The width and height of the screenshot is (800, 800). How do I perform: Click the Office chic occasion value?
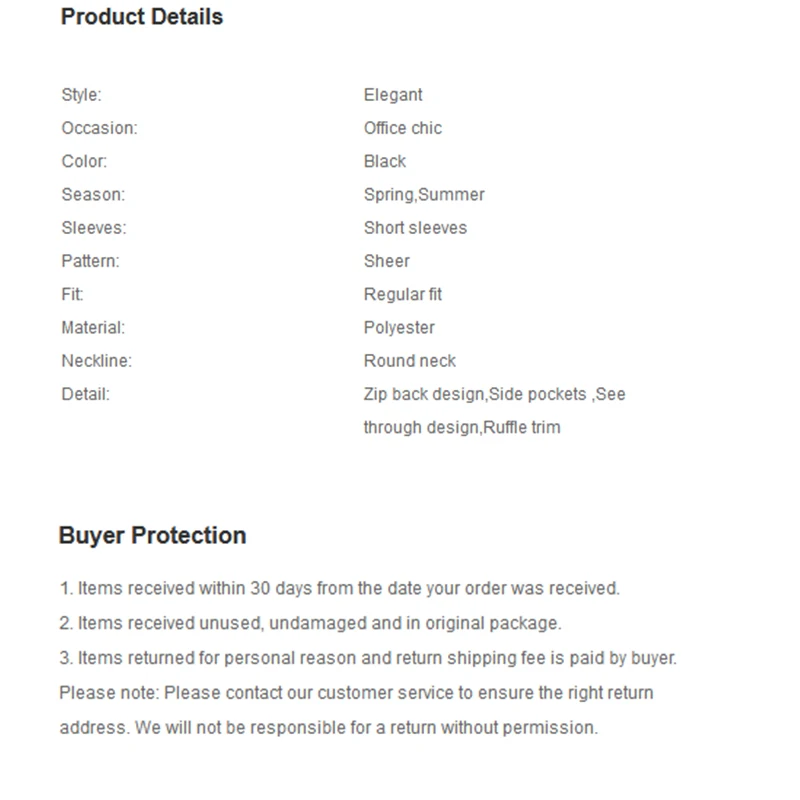point(403,128)
